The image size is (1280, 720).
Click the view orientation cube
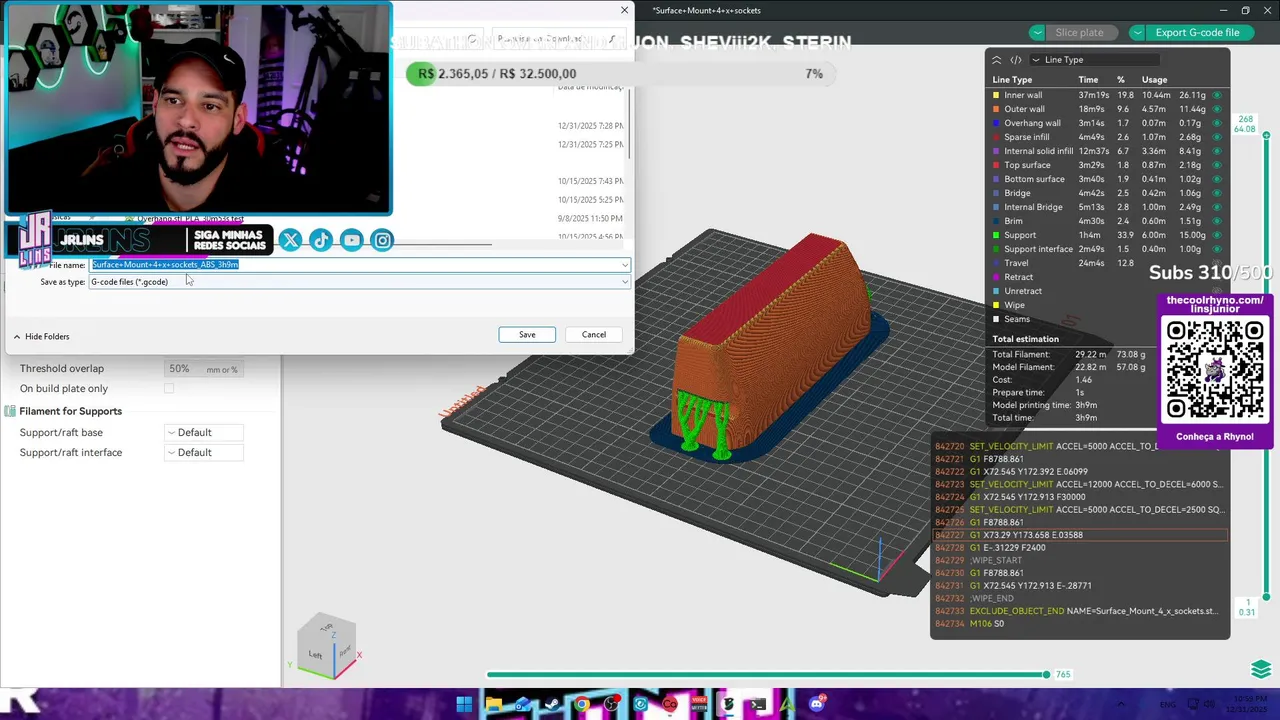(327, 644)
